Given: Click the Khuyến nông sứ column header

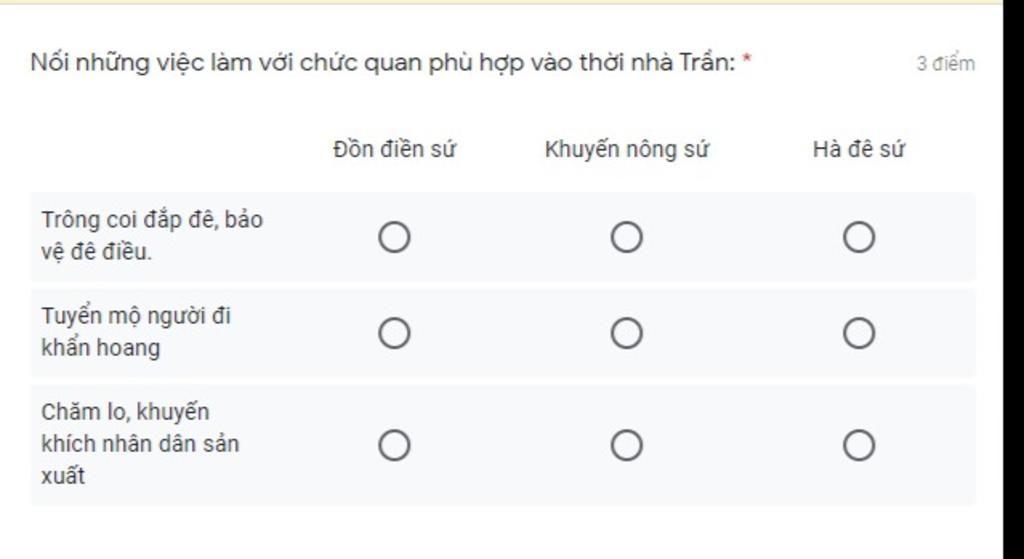Looking at the screenshot, I should click(626, 150).
